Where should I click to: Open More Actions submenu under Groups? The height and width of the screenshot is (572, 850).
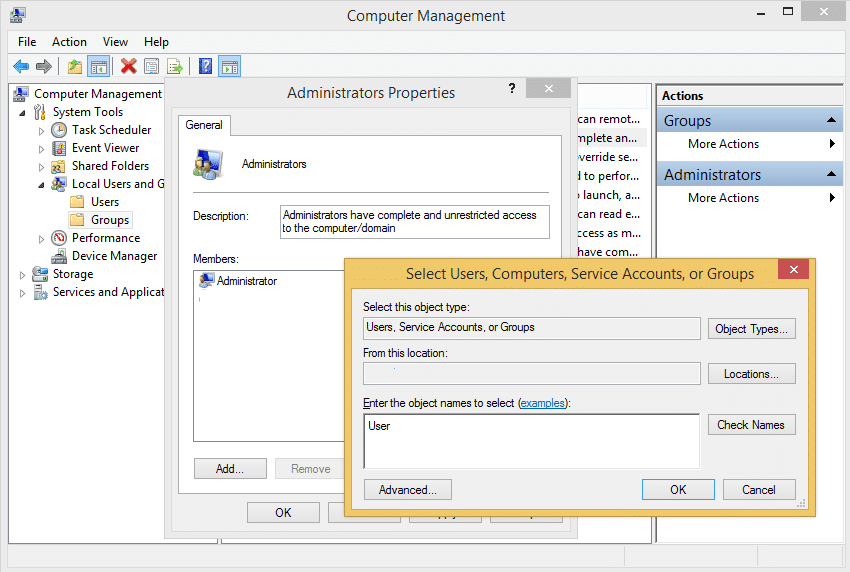tap(749, 144)
